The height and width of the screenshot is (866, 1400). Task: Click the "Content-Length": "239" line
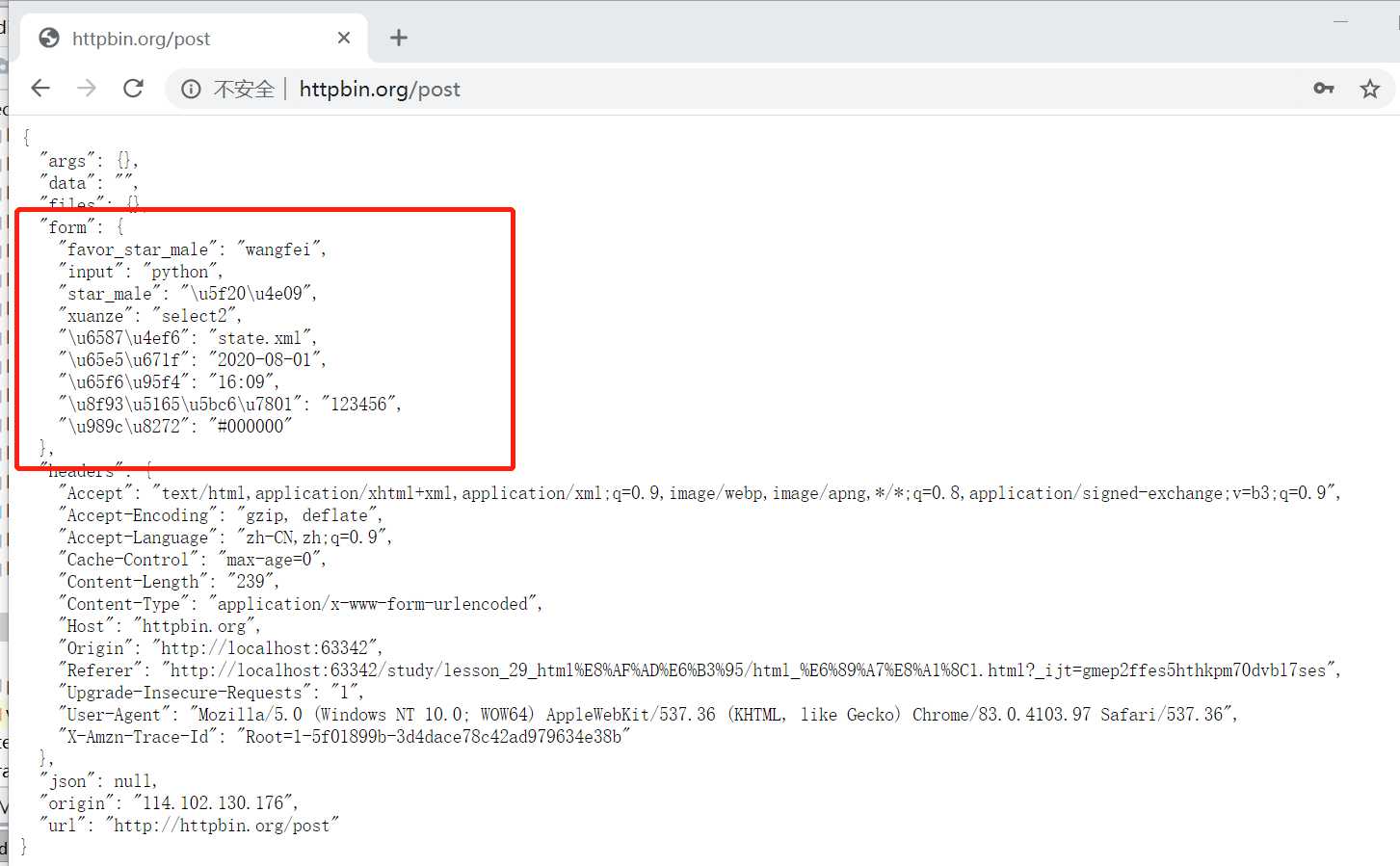(x=169, y=582)
